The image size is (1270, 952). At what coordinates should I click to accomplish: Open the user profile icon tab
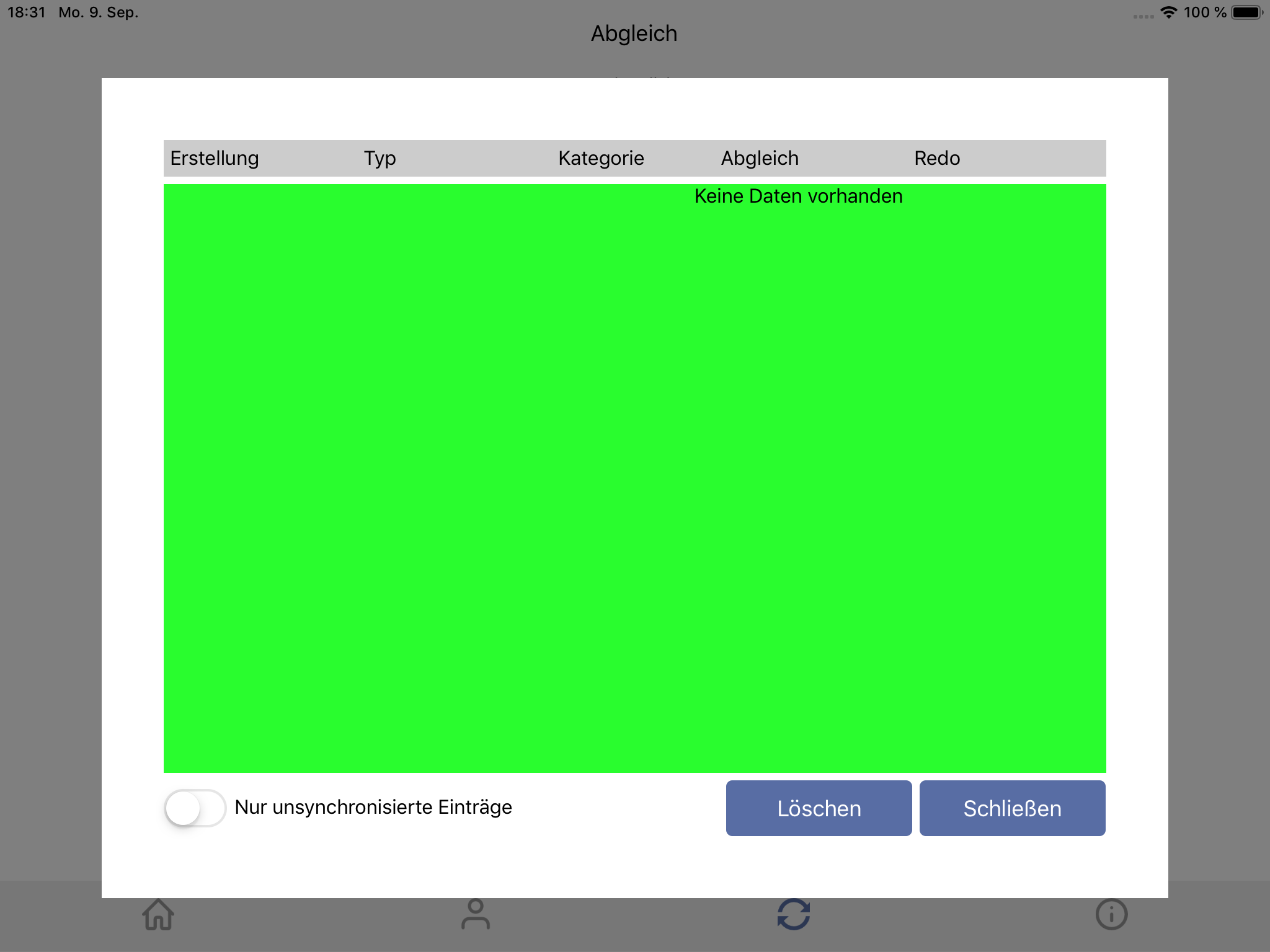pyautogui.click(x=476, y=915)
